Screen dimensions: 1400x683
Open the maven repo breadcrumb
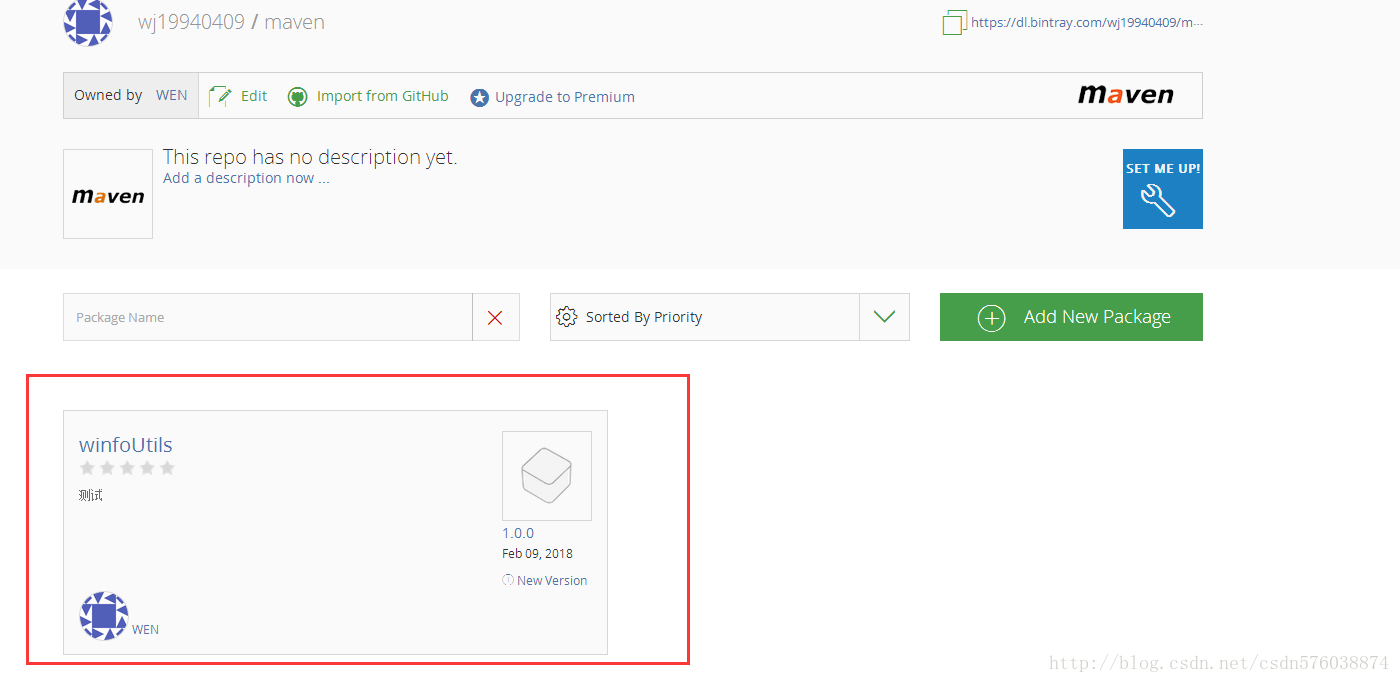tap(295, 22)
